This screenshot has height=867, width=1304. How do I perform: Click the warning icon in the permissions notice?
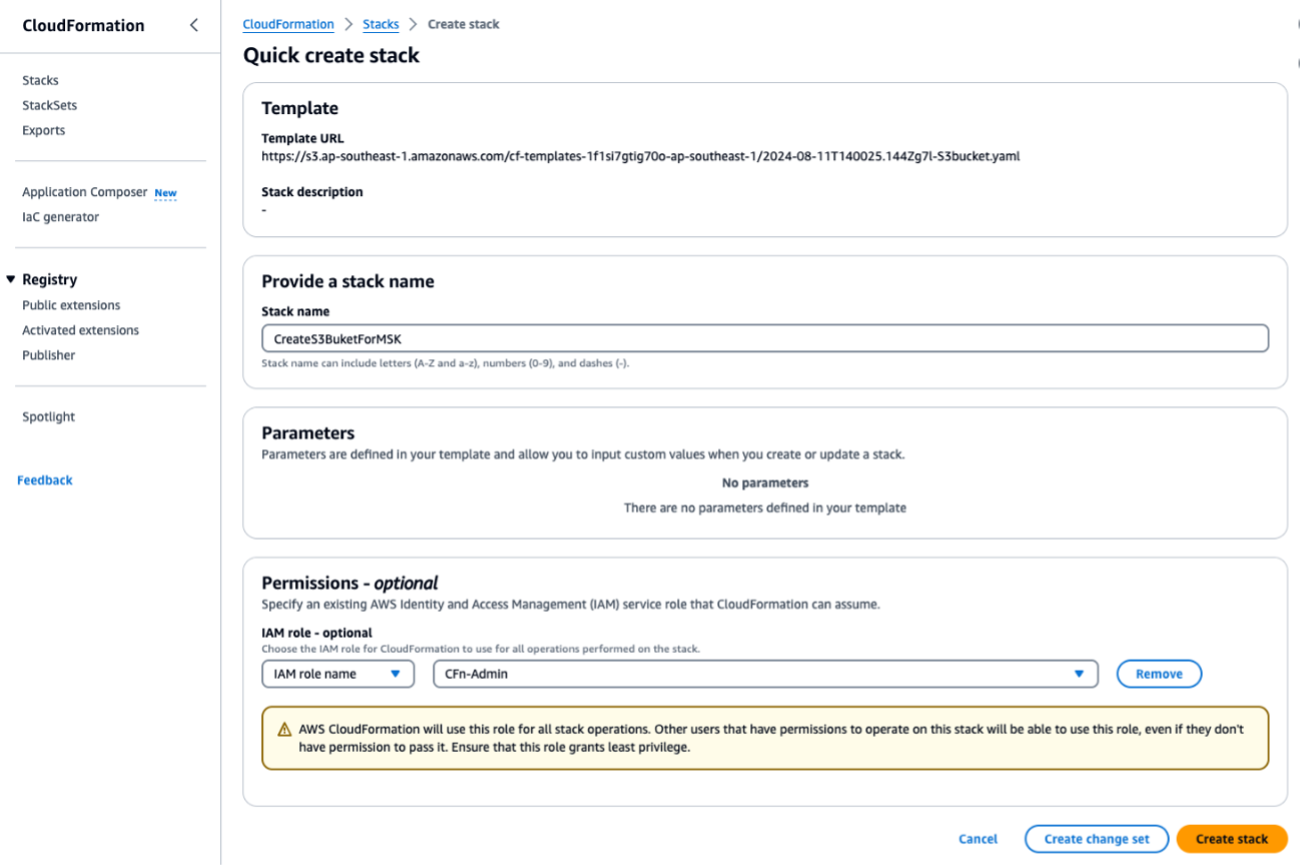click(282, 730)
